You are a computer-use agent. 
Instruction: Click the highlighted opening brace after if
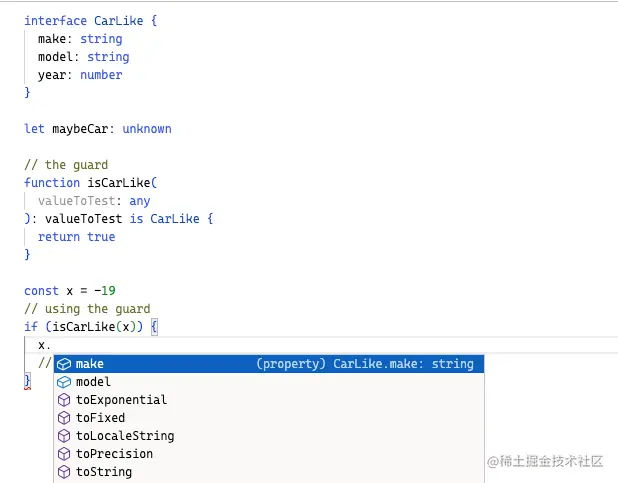click(x=154, y=327)
